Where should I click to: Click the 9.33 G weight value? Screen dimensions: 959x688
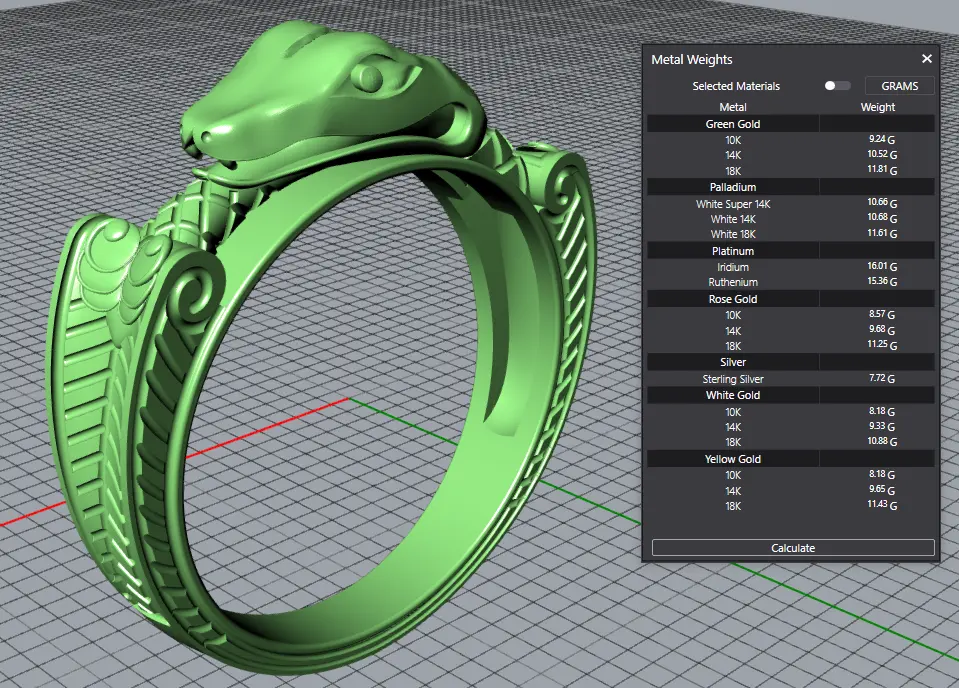click(882, 426)
